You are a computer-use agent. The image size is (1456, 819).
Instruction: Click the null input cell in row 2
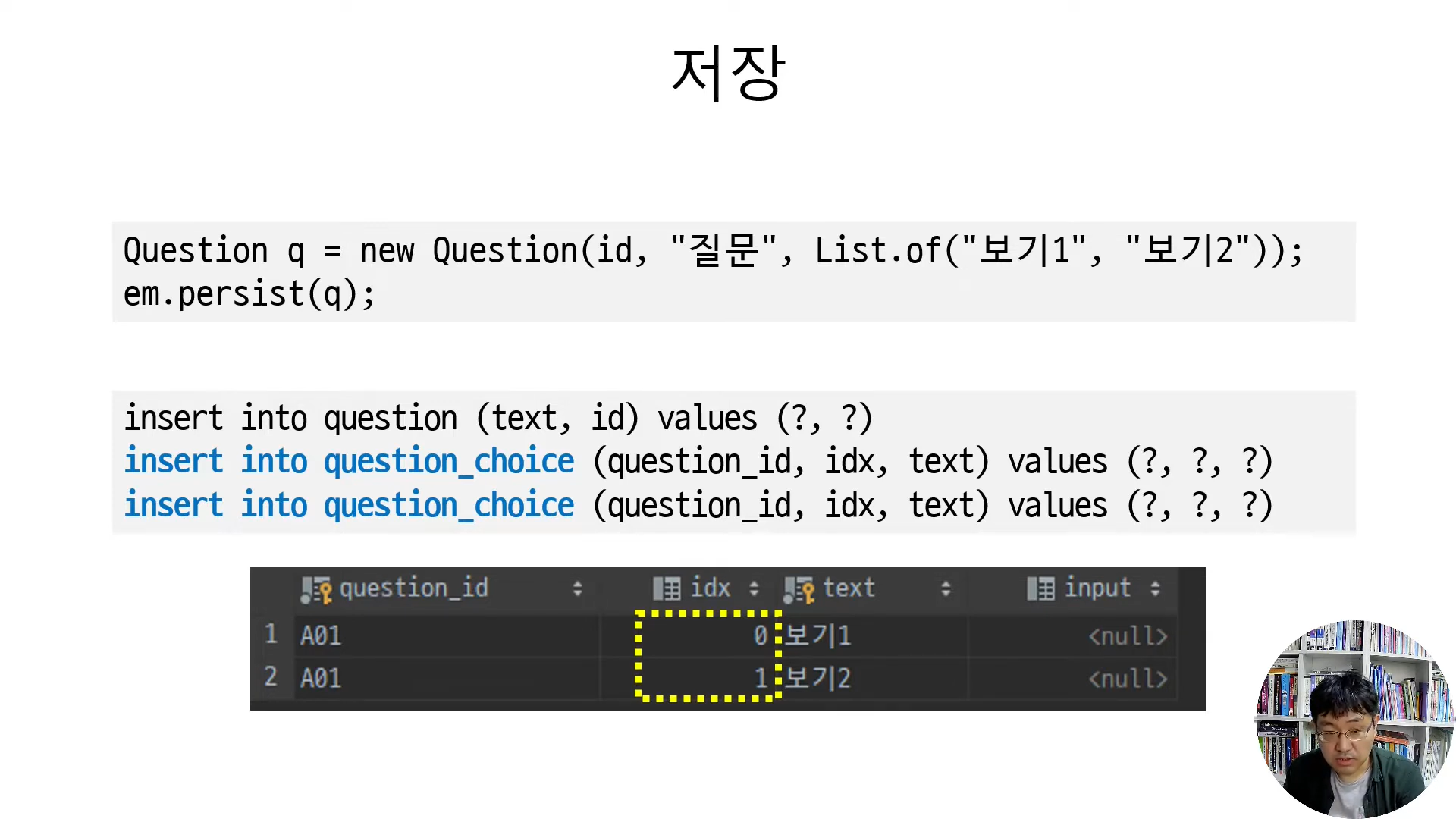(1128, 679)
